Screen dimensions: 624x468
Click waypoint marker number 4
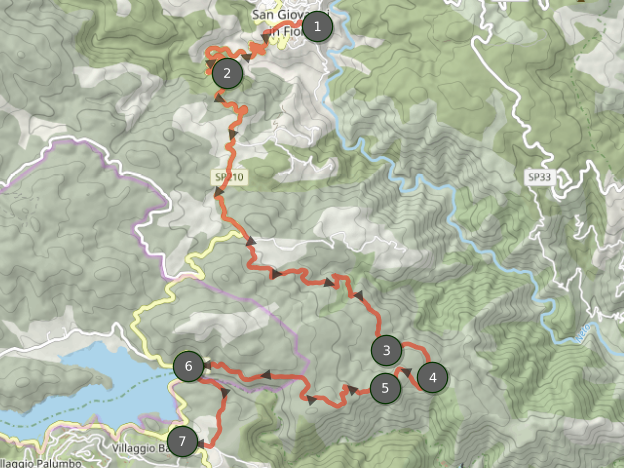(x=433, y=378)
